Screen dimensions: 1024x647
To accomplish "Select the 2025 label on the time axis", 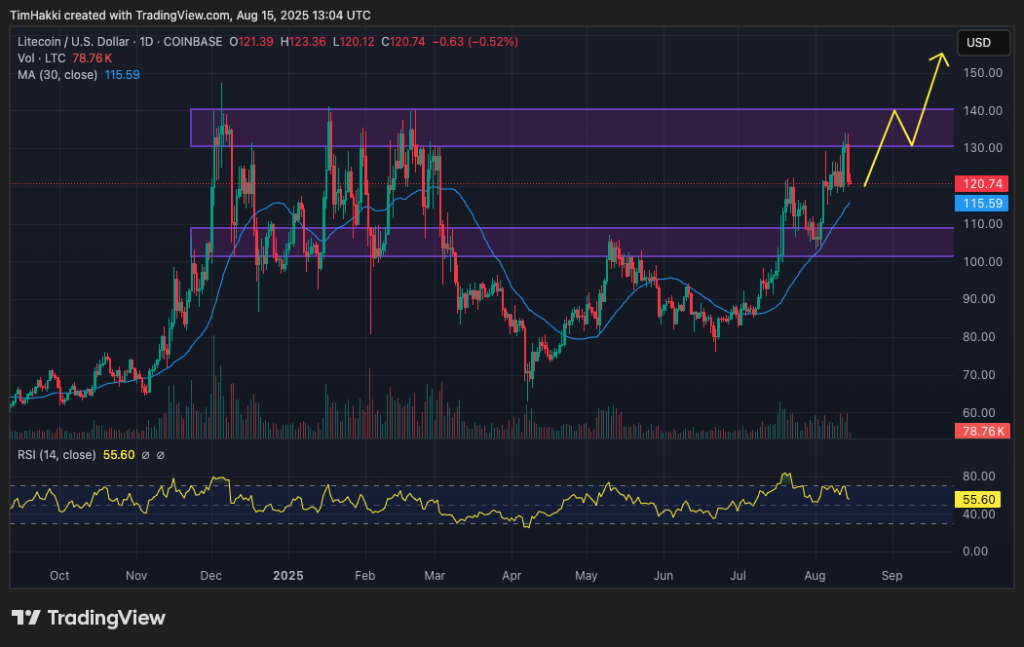I will (288, 576).
